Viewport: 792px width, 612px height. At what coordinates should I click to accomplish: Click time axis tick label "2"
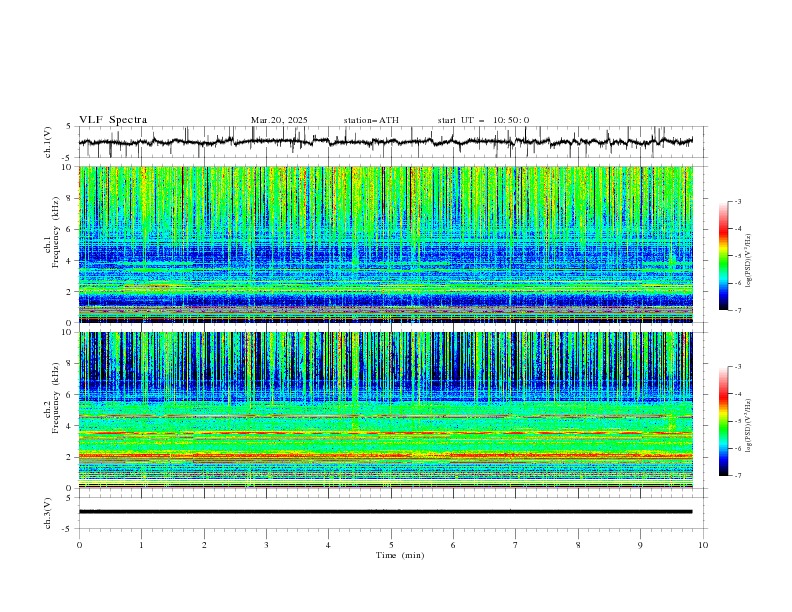(204, 545)
